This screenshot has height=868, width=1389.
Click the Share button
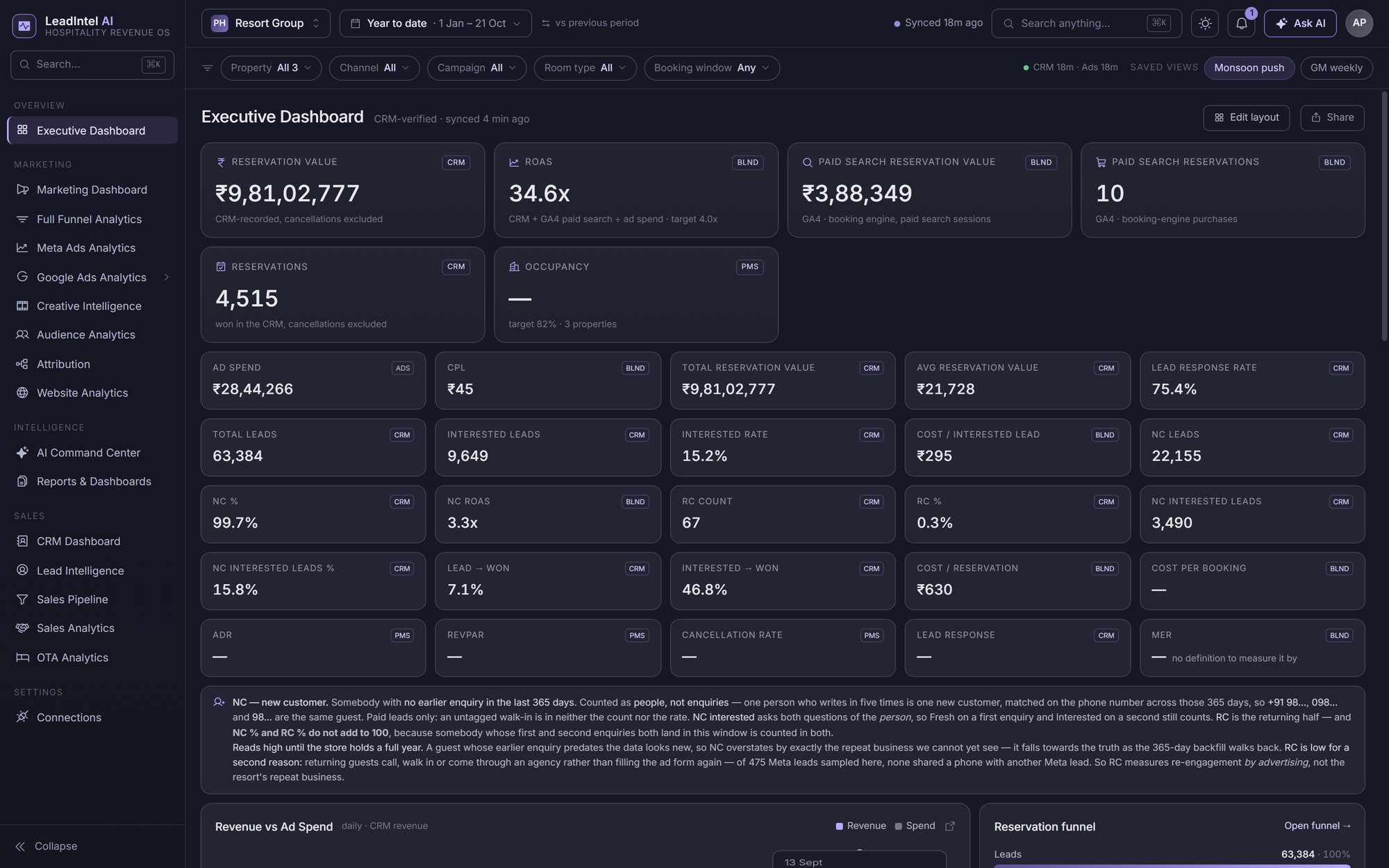pos(1332,117)
